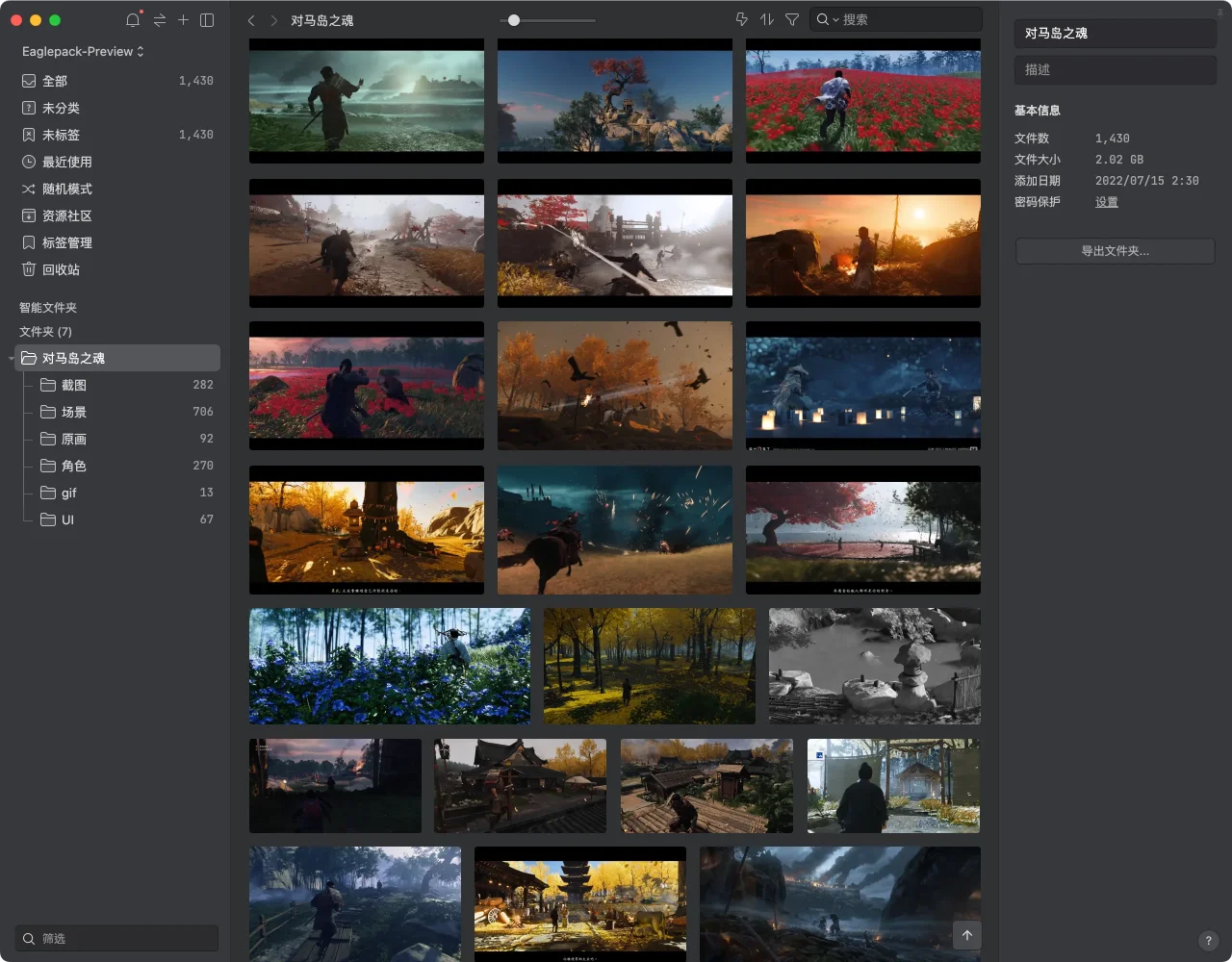Click the 导出文件夹... button
The width and height of the screenshot is (1232, 962).
(1116, 251)
